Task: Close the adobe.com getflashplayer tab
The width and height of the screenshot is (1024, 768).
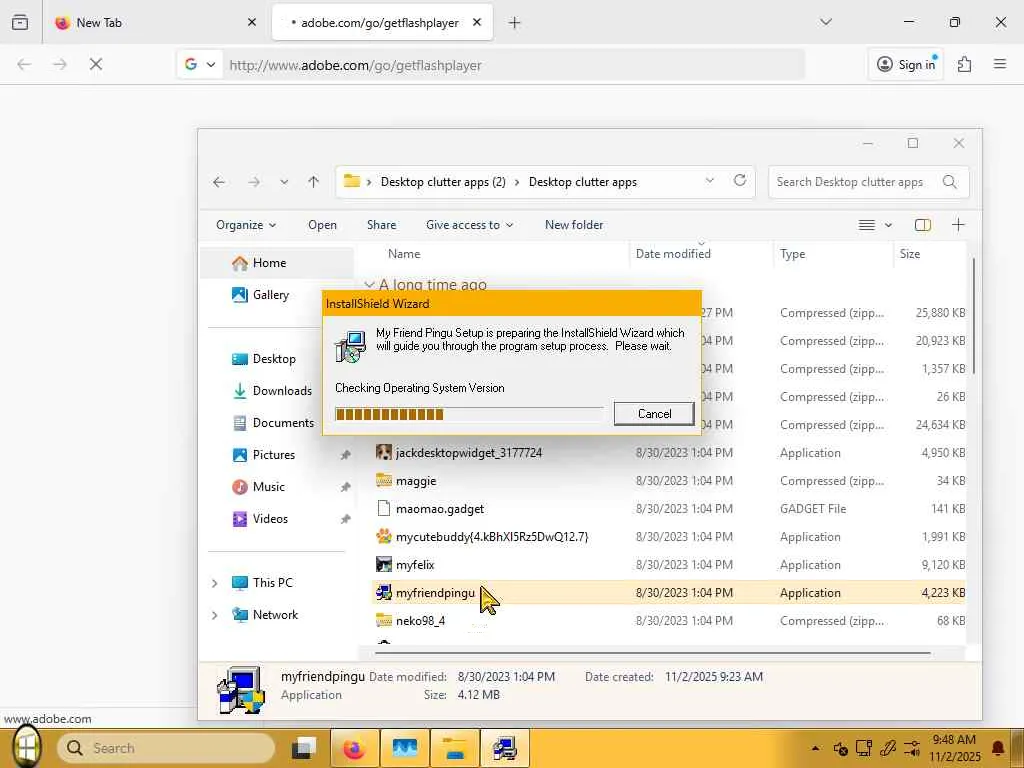Action: click(x=477, y=22)
